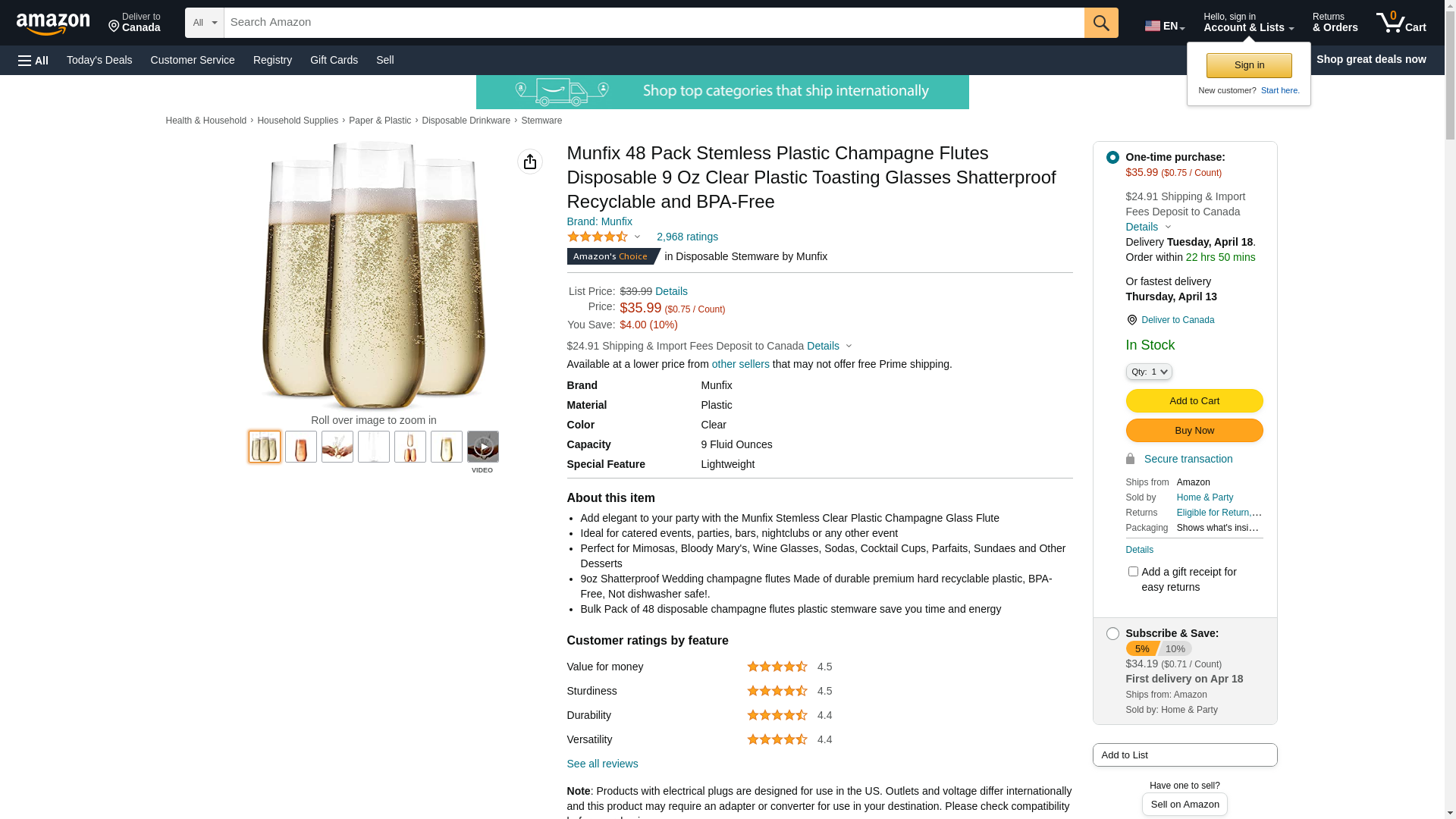
Task: Play the product video thumbnail
Action: coord(482,447)
